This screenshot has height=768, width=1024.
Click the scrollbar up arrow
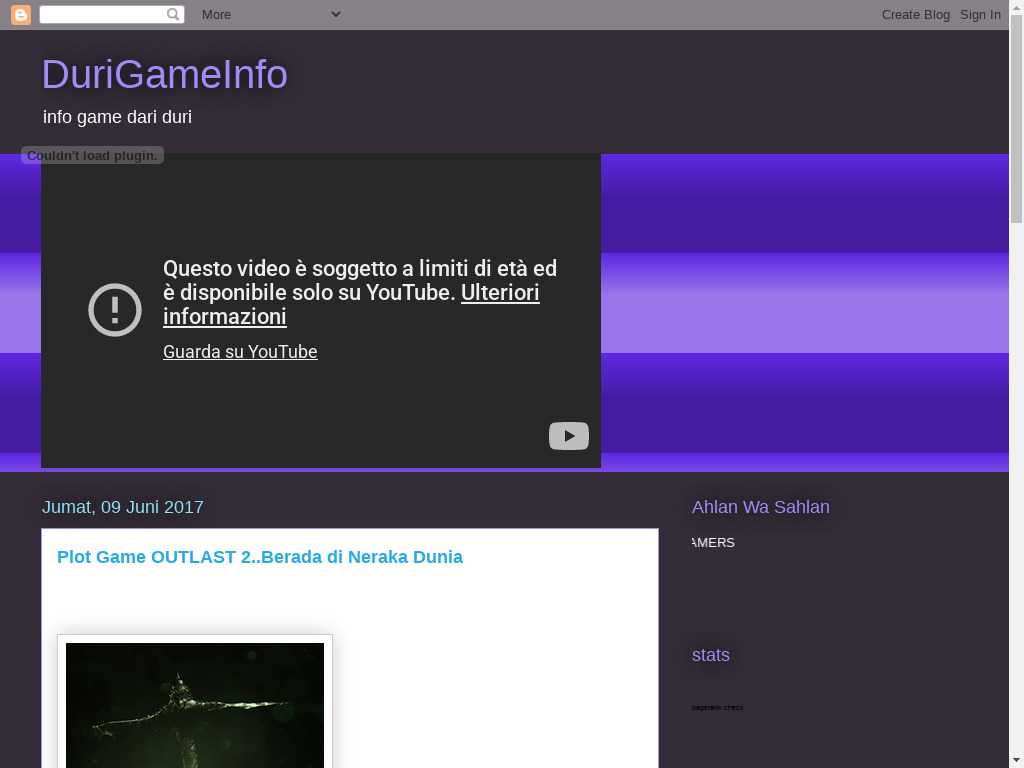pos(1016,7)
